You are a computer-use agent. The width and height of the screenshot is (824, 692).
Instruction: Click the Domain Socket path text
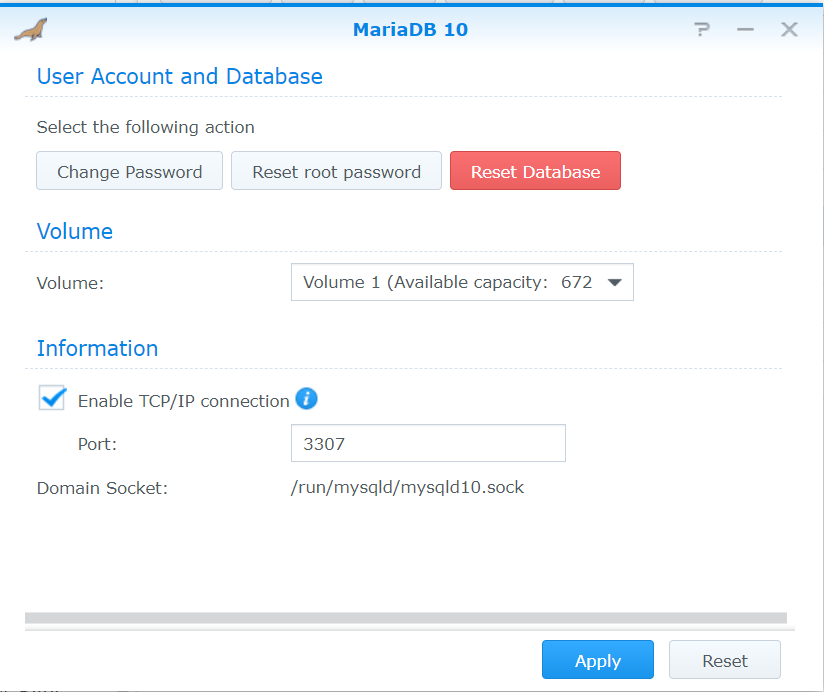tap(407, 488)
